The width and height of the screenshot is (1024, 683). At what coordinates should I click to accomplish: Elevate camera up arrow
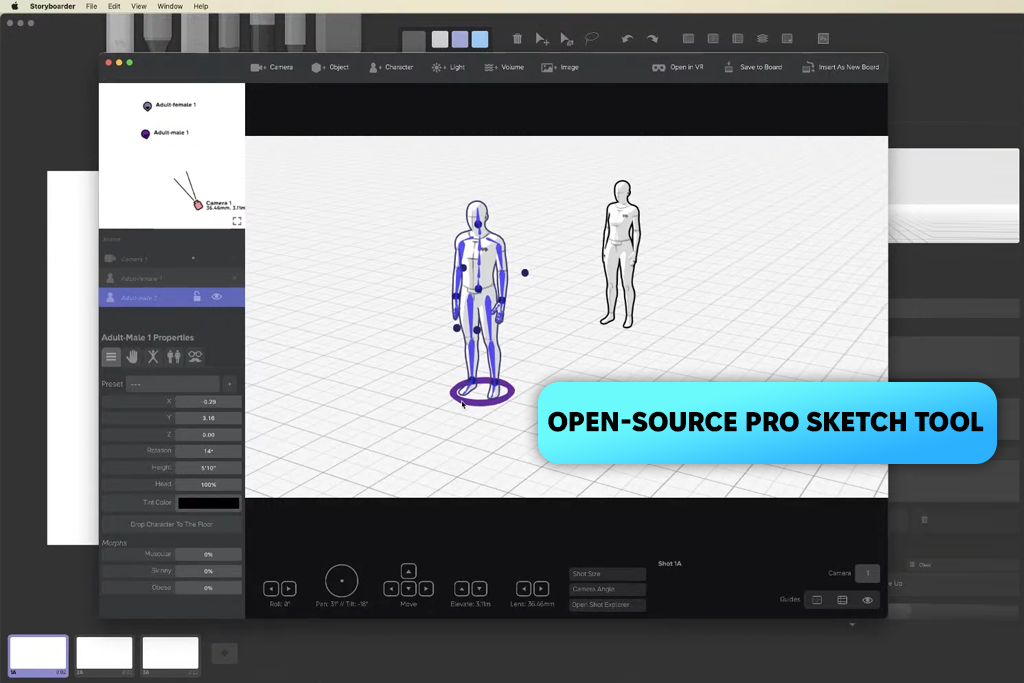(461, 588)
